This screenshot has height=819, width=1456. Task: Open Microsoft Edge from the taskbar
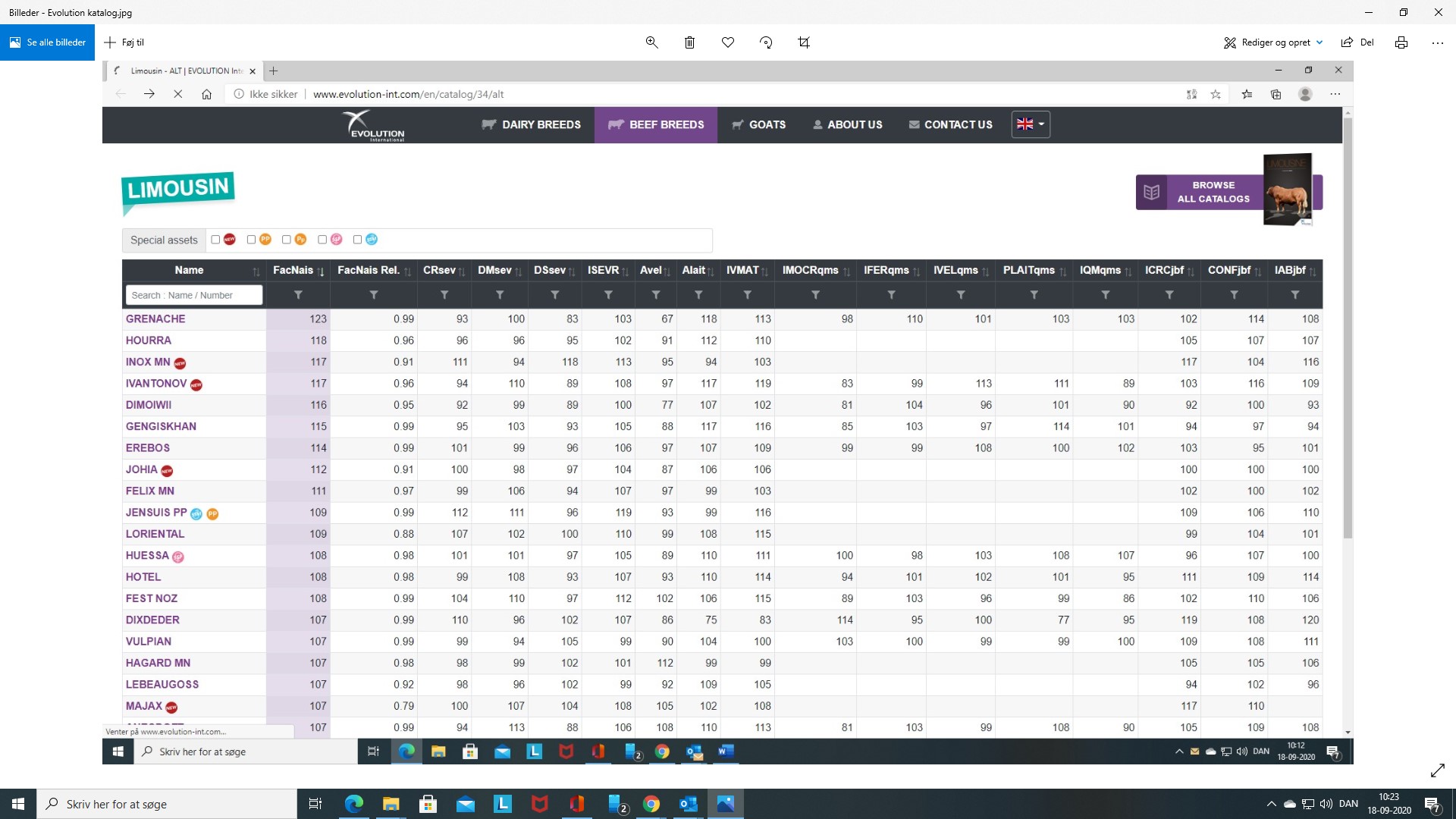pyautogui.click(x=354, y=804)
